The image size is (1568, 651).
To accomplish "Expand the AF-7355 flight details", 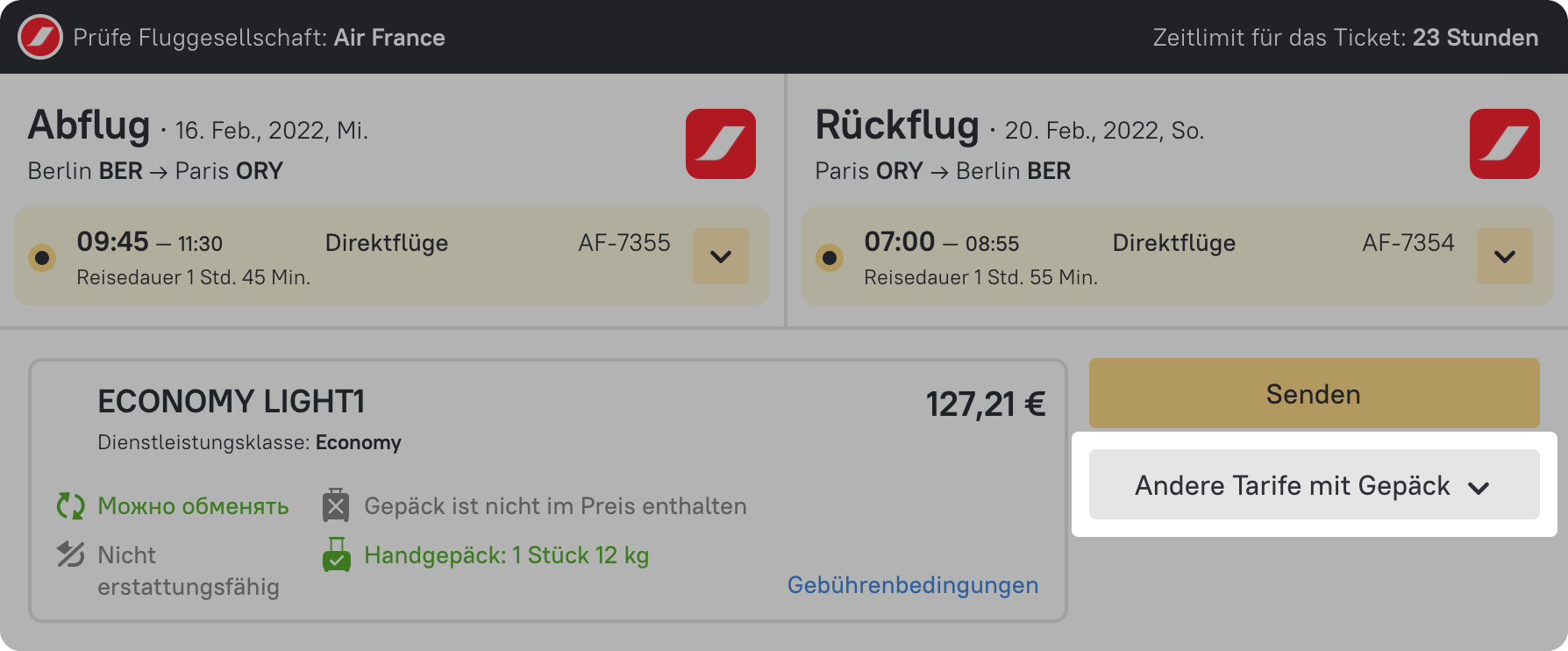I will [721, 256].
